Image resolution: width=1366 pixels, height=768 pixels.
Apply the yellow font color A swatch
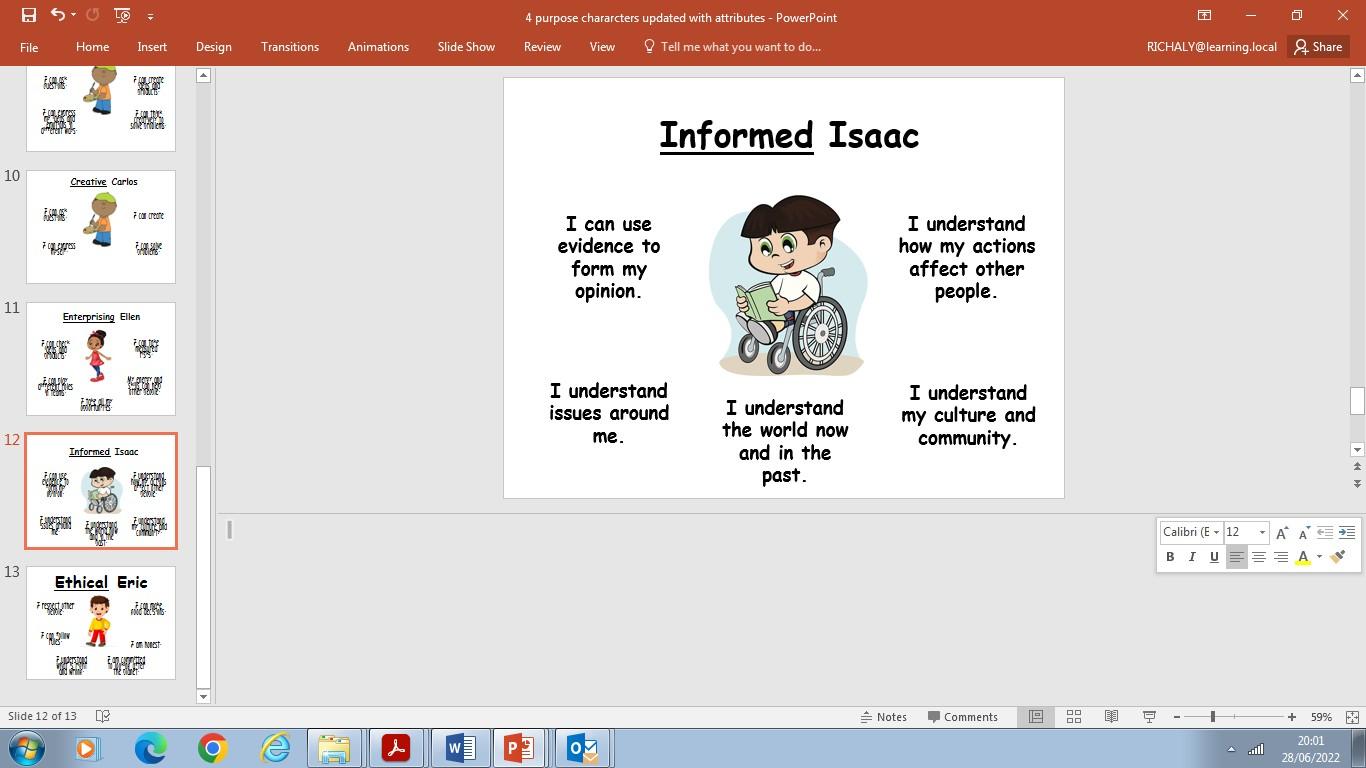(1303, 557)
